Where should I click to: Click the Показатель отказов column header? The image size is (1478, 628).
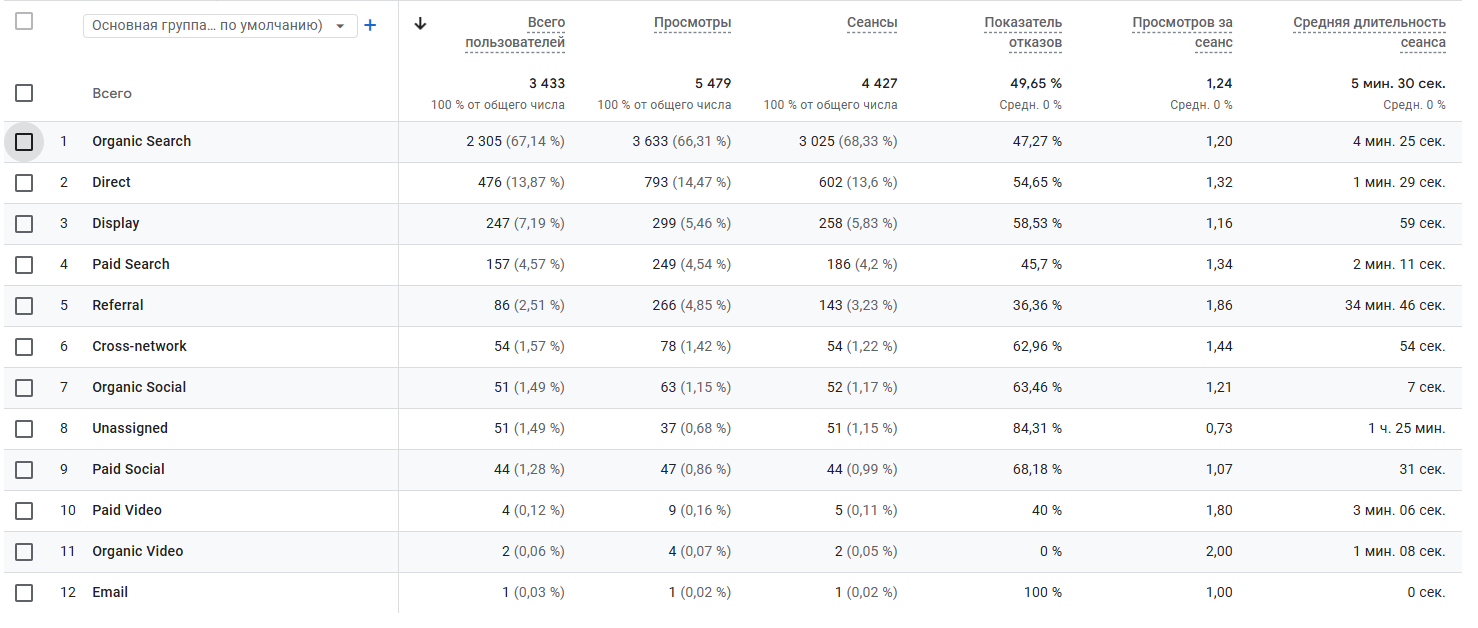tap(1023, 32)
